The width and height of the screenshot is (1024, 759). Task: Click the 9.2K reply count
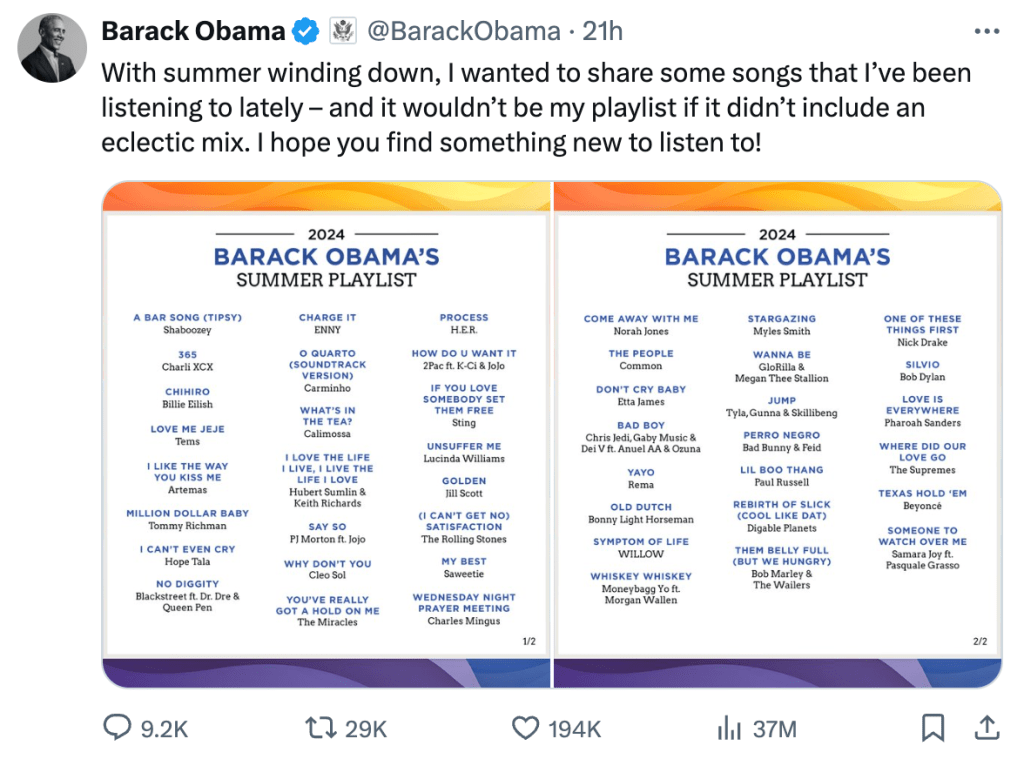pos(164,730)
